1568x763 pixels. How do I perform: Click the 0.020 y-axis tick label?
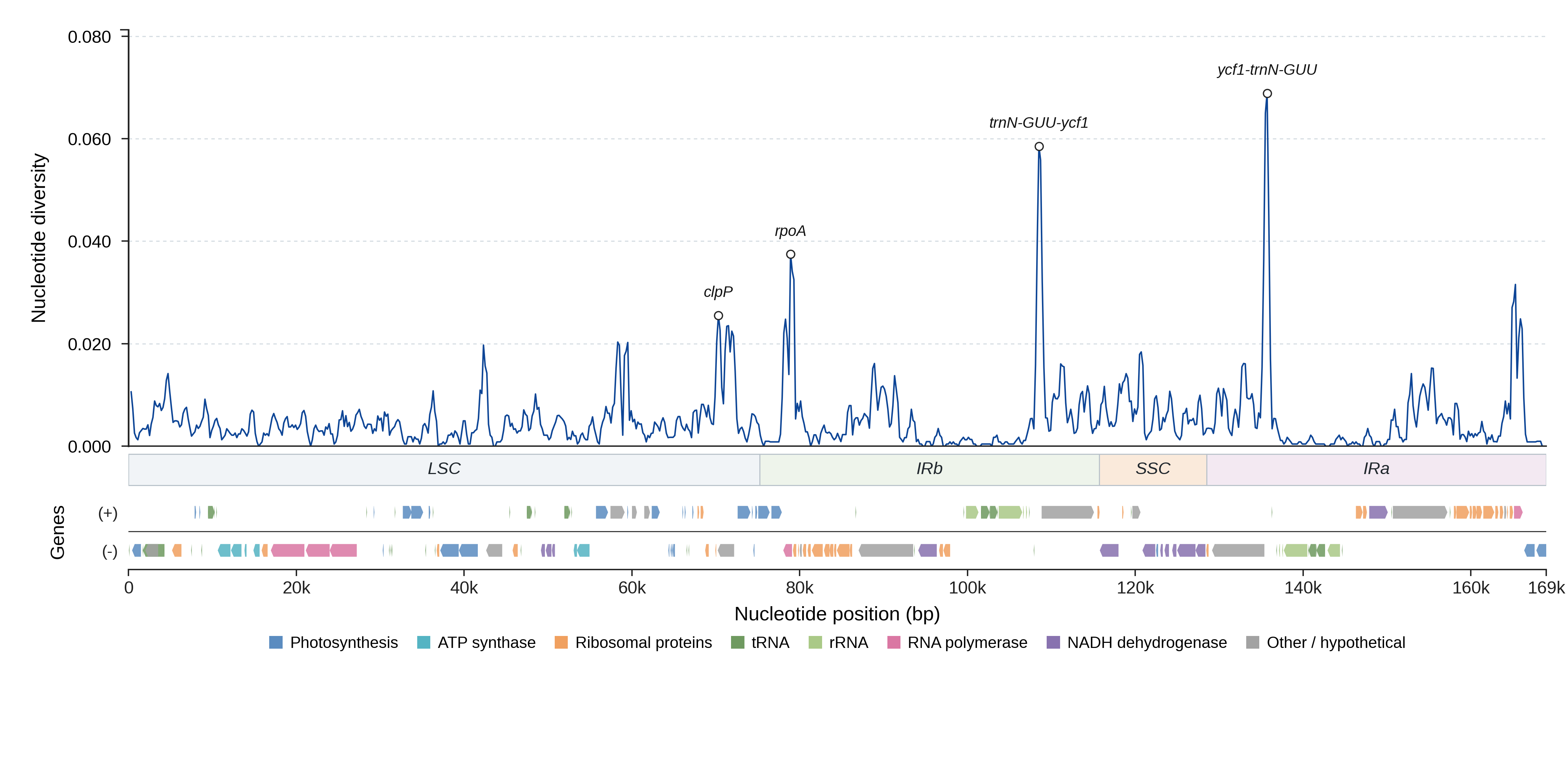pos(90,345)
